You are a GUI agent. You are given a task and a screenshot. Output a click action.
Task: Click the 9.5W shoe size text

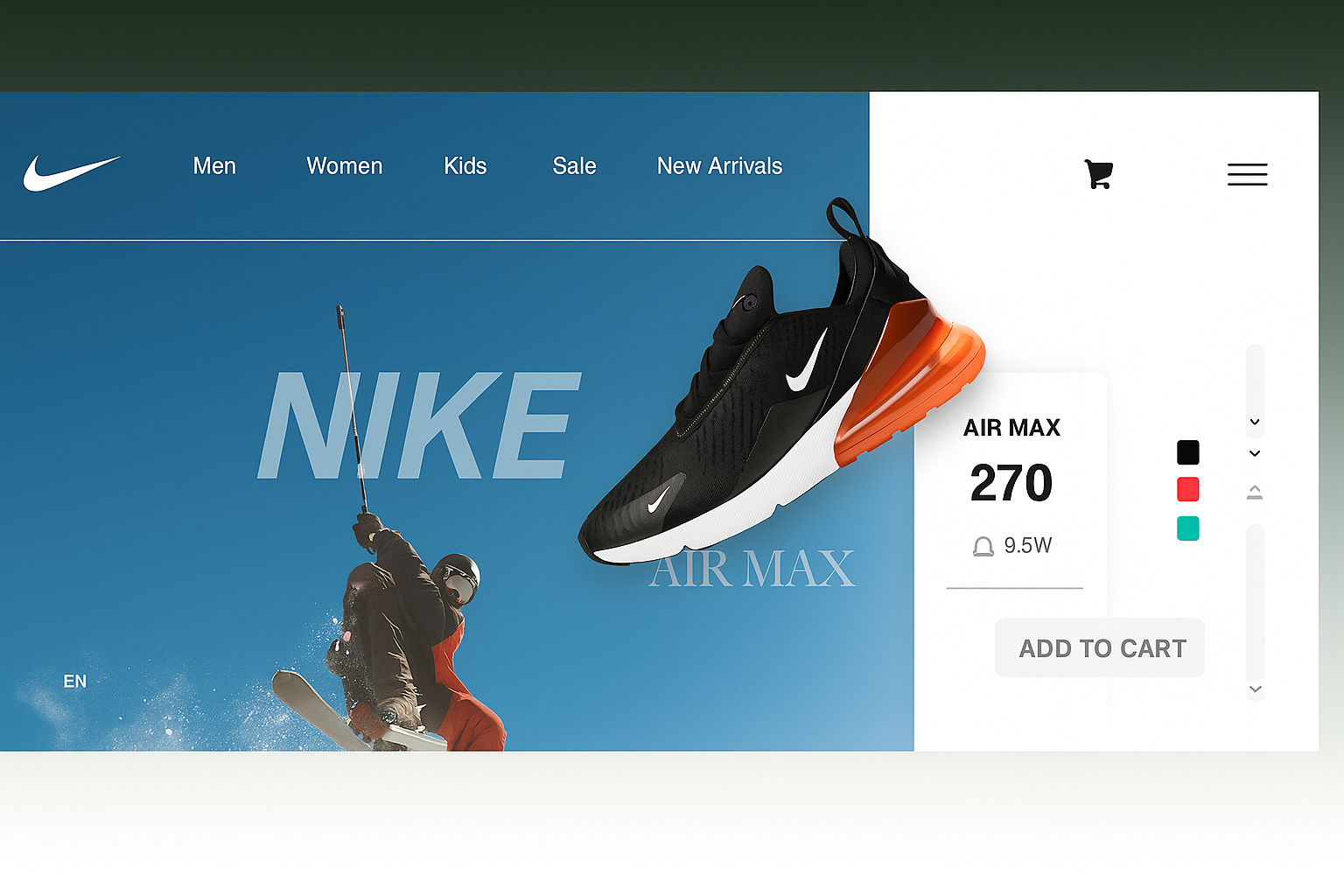click(1027, 546)
